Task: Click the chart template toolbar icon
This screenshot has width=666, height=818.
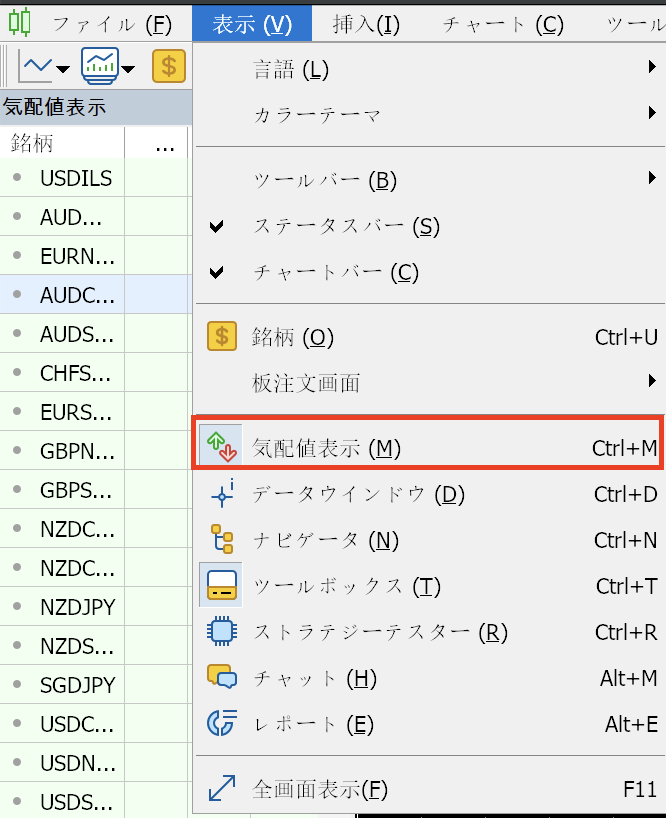Action: (100, 67)
